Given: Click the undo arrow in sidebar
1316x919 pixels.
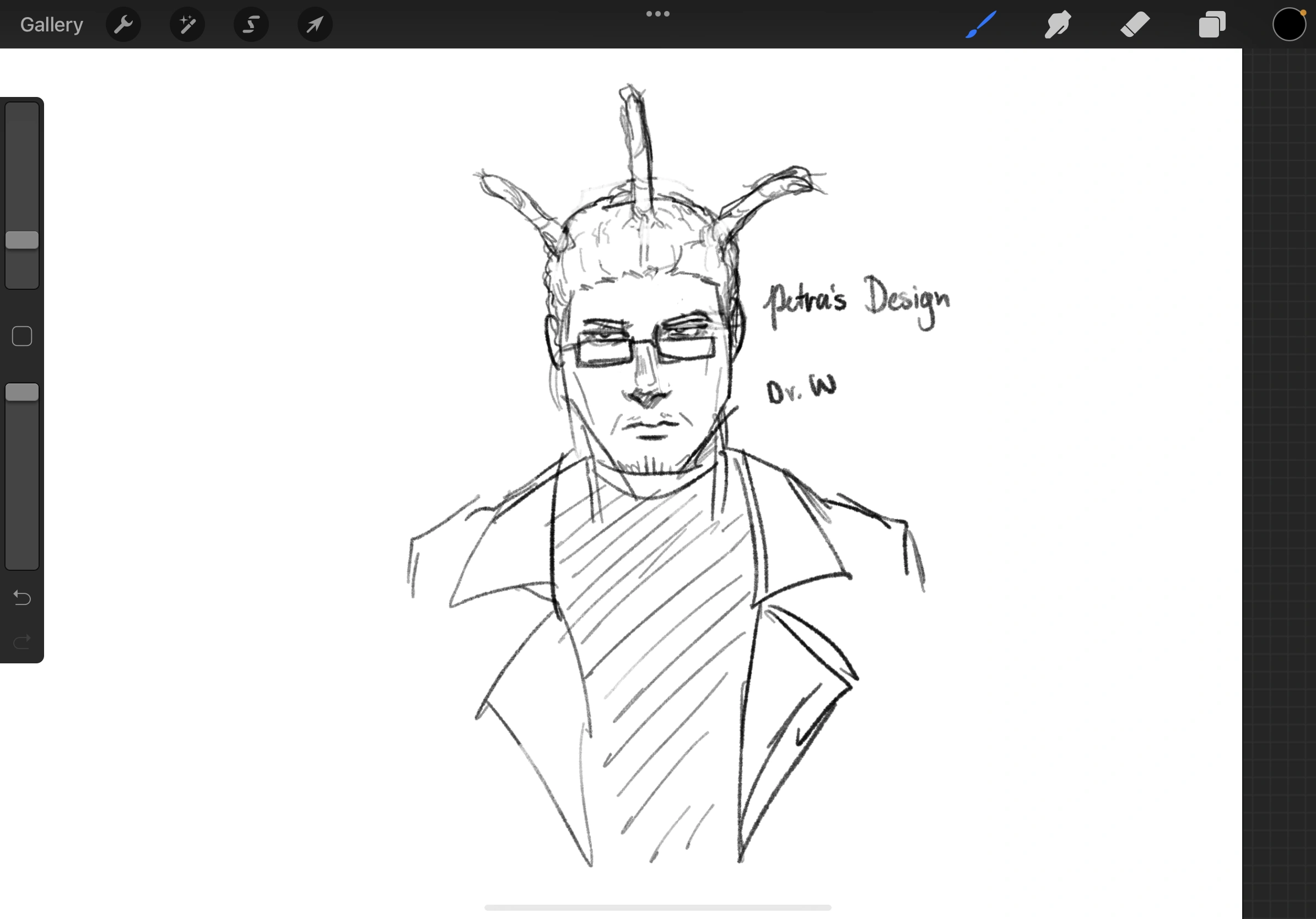Looking at the screenshot, I should pos(22,598).
